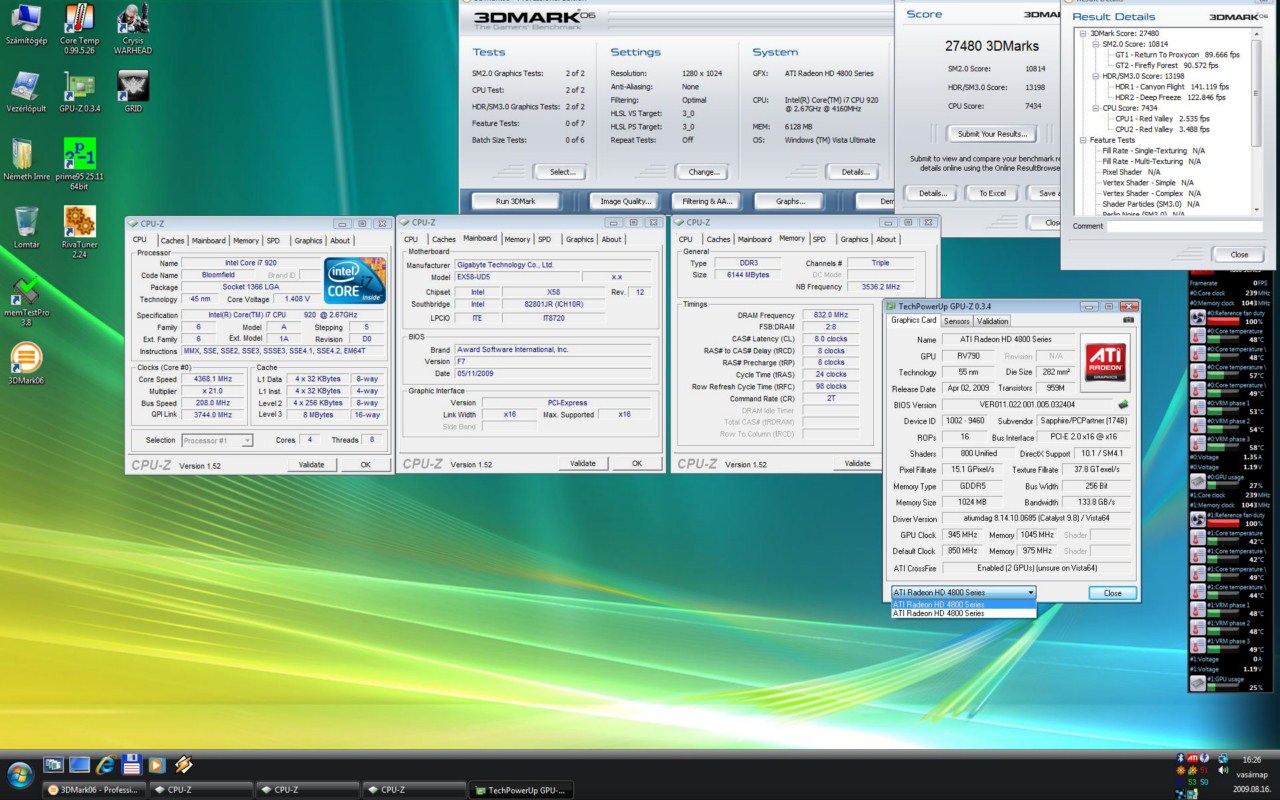Image resolution: width=1280 pixels, height=800 pixels.
Task: Collapse the HDR/SM3.0 Score tree node
Action: point(1094,76)
